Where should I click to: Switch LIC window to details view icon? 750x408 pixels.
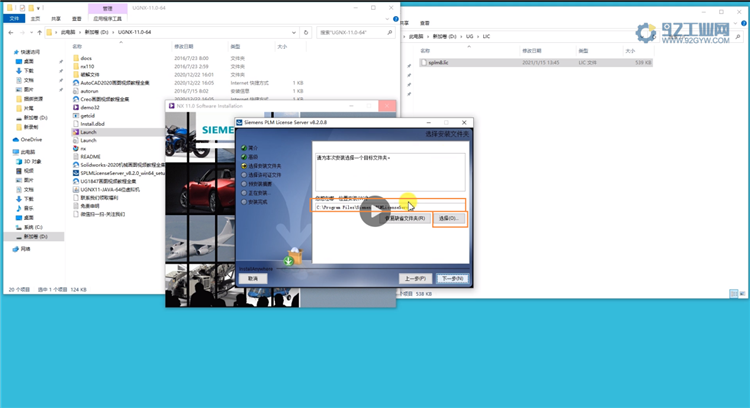[x=733, y=294]
